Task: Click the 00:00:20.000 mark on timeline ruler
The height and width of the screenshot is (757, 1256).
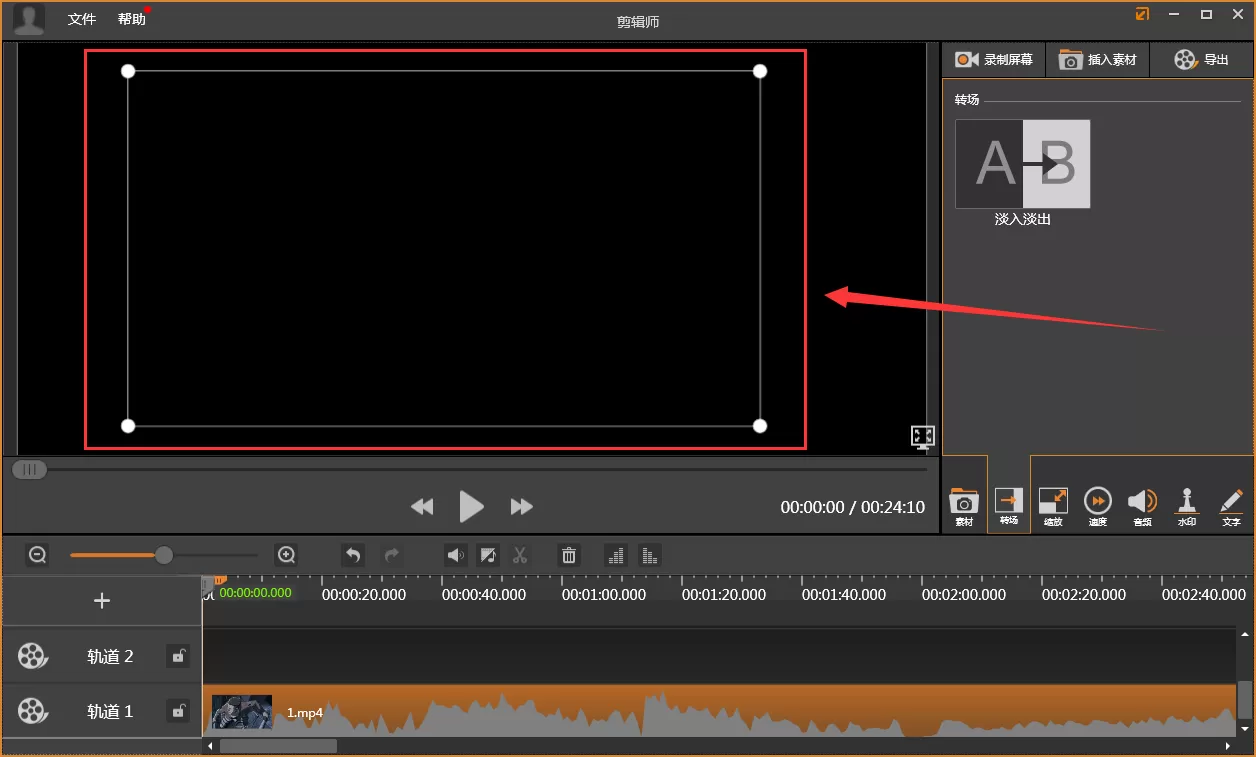Action: [363, 594]
